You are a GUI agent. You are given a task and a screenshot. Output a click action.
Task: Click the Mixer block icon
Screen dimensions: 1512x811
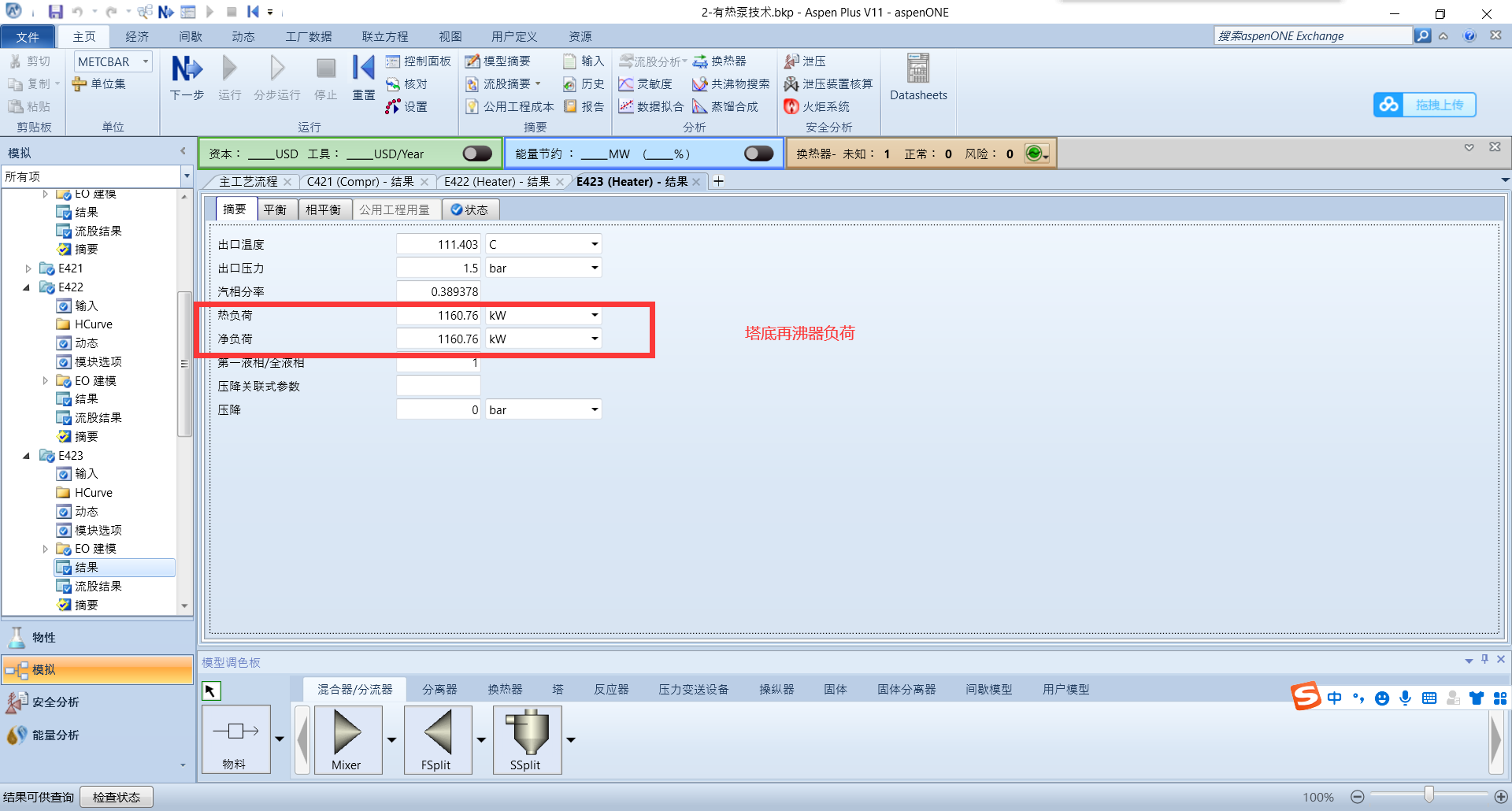[347, 739]
